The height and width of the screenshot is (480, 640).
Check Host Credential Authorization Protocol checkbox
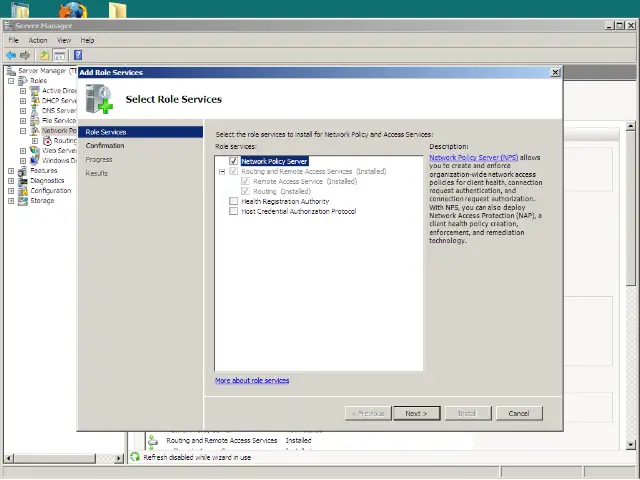click(x=233, y=211)
